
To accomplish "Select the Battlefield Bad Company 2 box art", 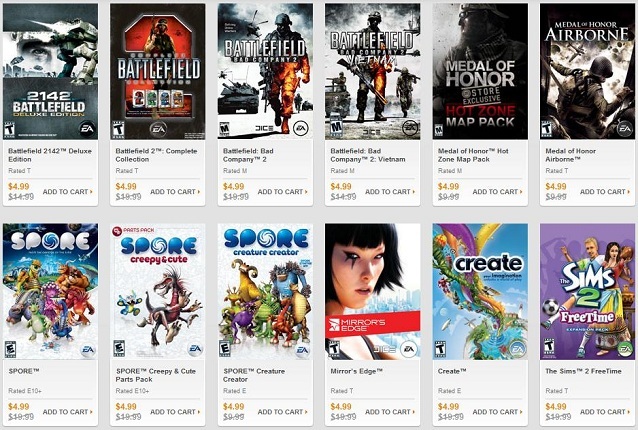I will click(x=265, y=71).
